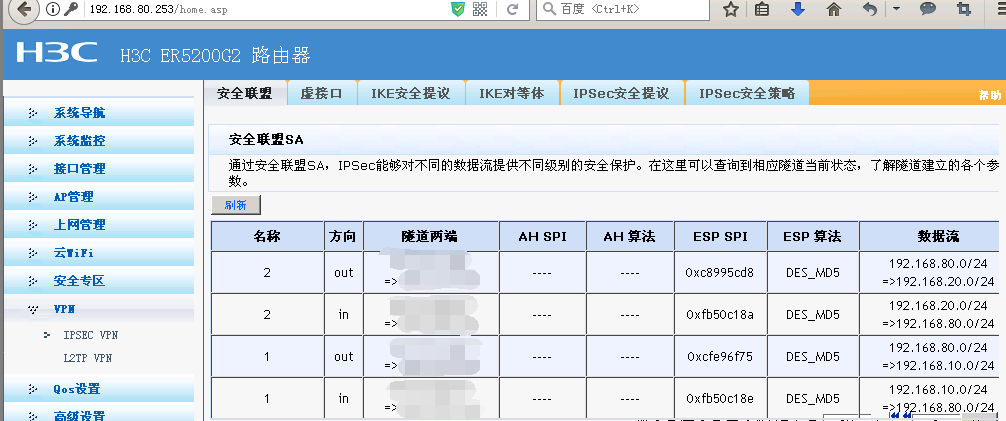
Task: Go to the browser home page icon
Action: tap(833, 9)
